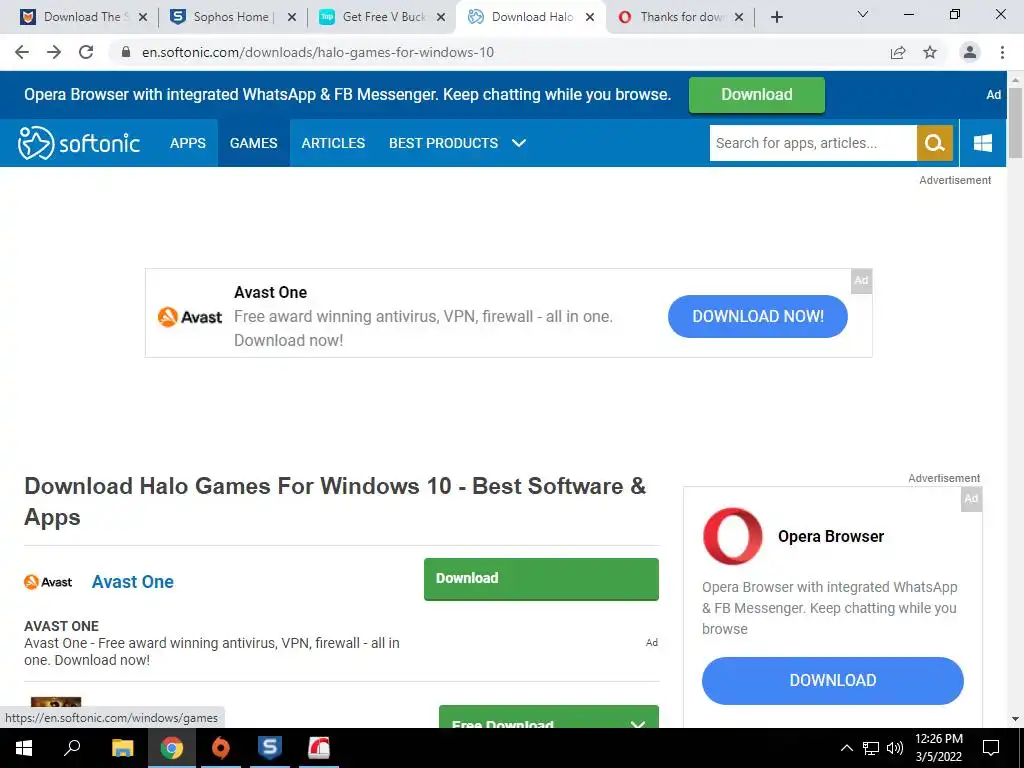Close the 'Thanks for down' Opera tab

click(739, 17)
